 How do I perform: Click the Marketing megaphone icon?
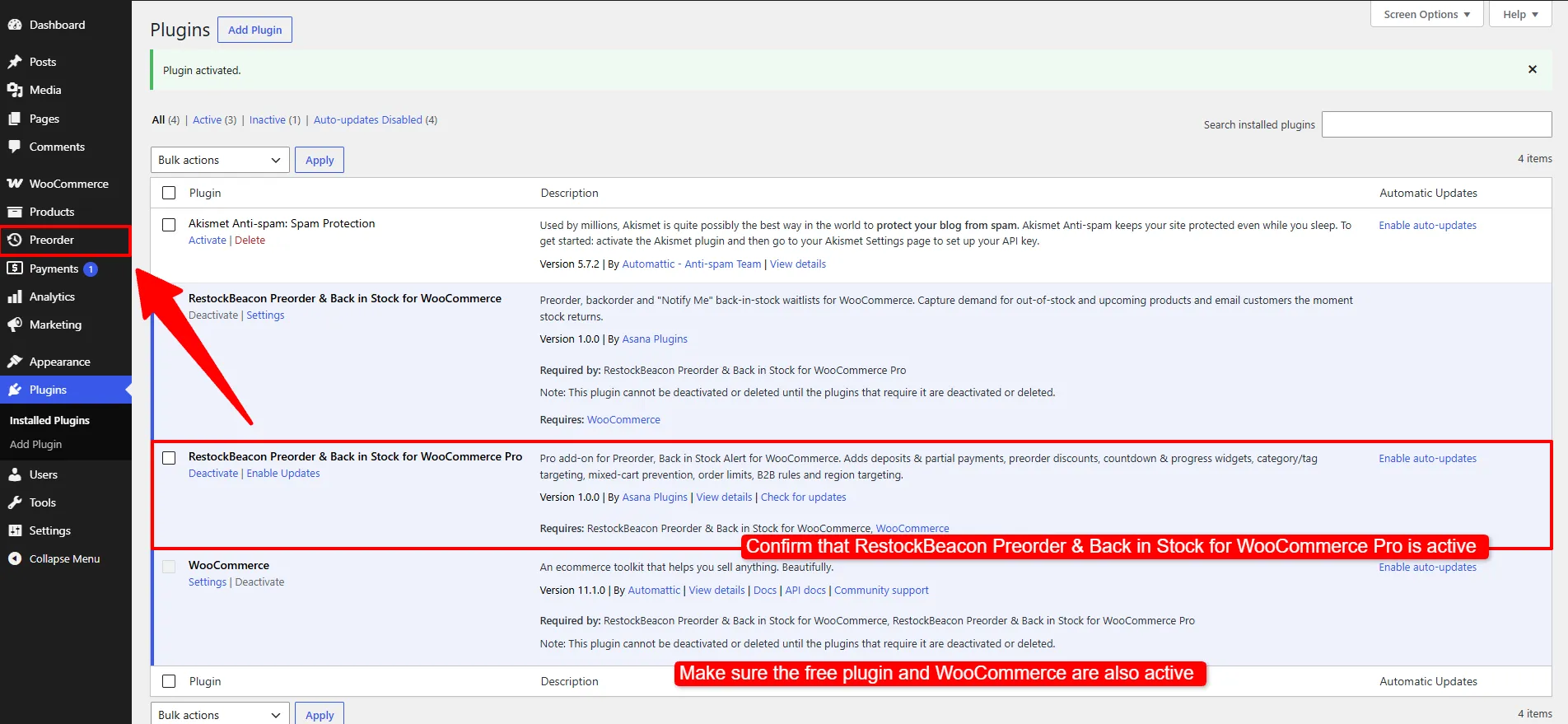[15, 325]
